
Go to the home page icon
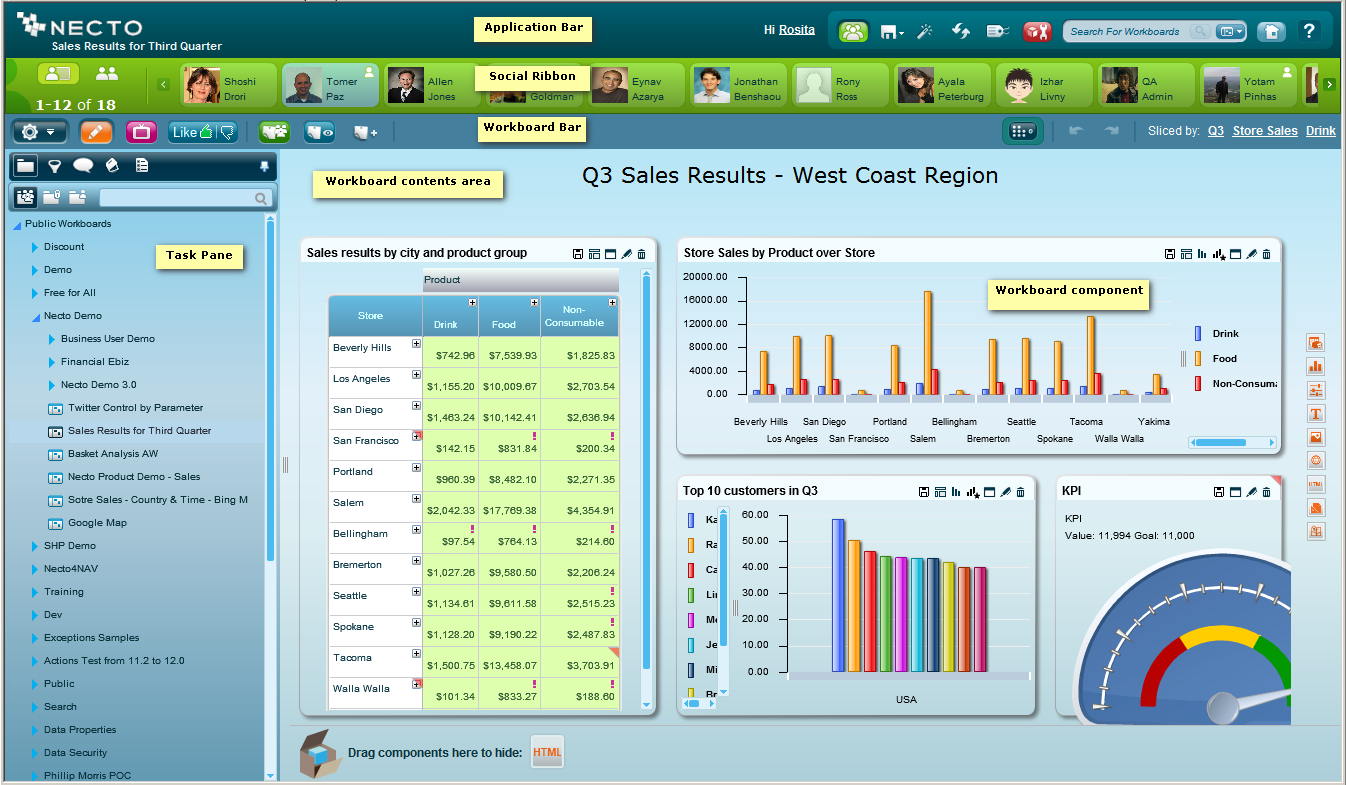[1270, 31]
